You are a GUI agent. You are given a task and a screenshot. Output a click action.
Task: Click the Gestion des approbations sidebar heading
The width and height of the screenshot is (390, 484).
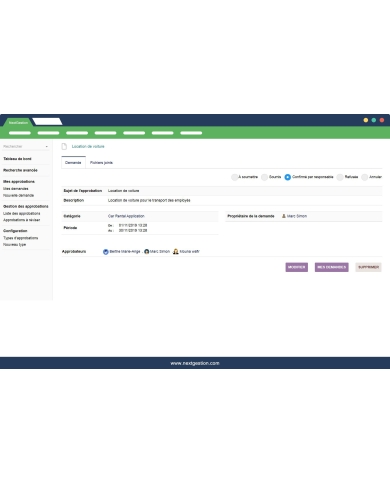pos(26,206)
